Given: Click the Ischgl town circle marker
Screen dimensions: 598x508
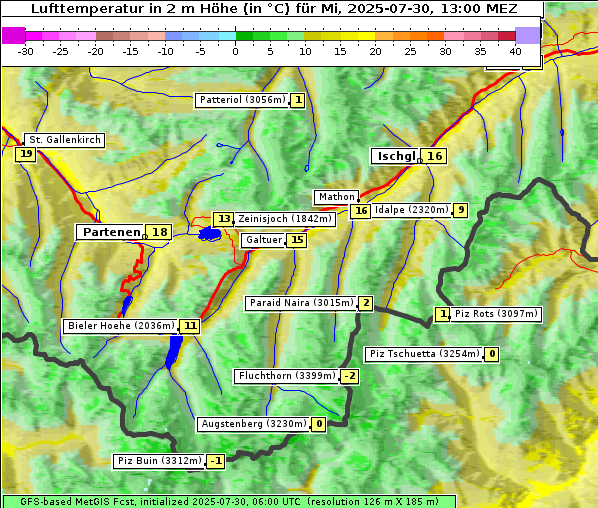Looking at the screenshot, I should (420, 161).
